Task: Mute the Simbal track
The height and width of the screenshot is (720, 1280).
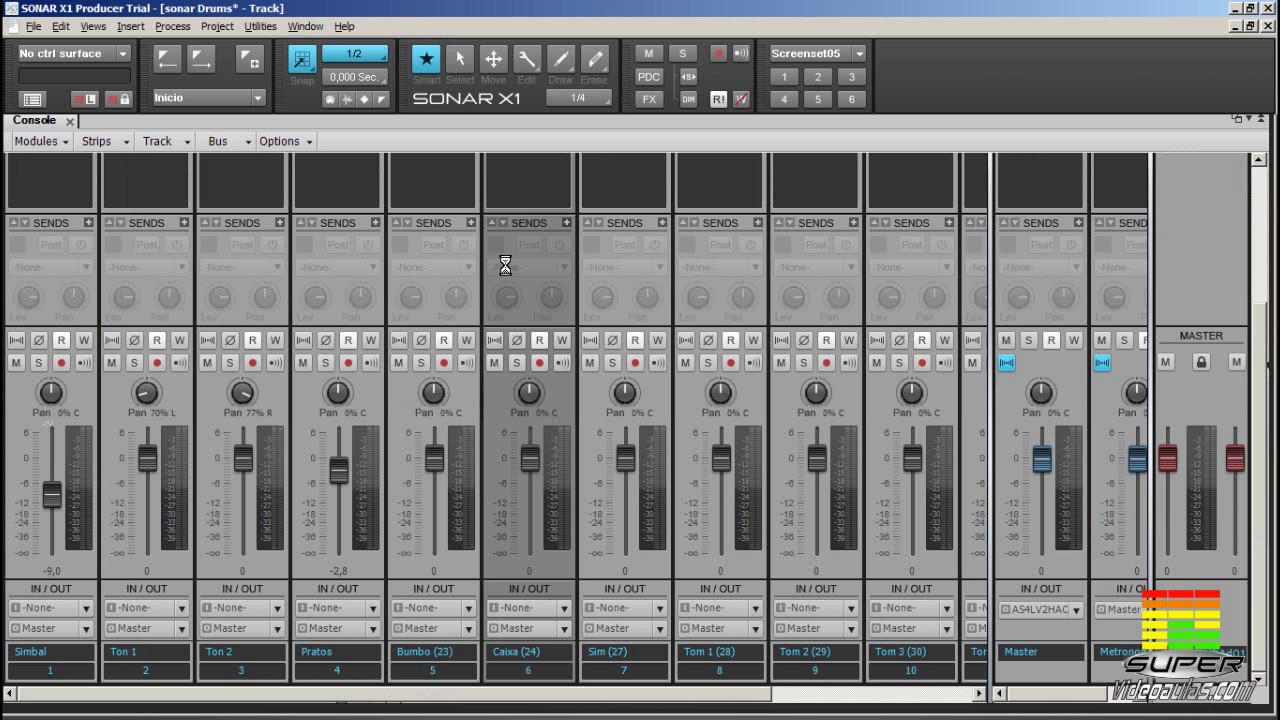Action: point(16,362)
